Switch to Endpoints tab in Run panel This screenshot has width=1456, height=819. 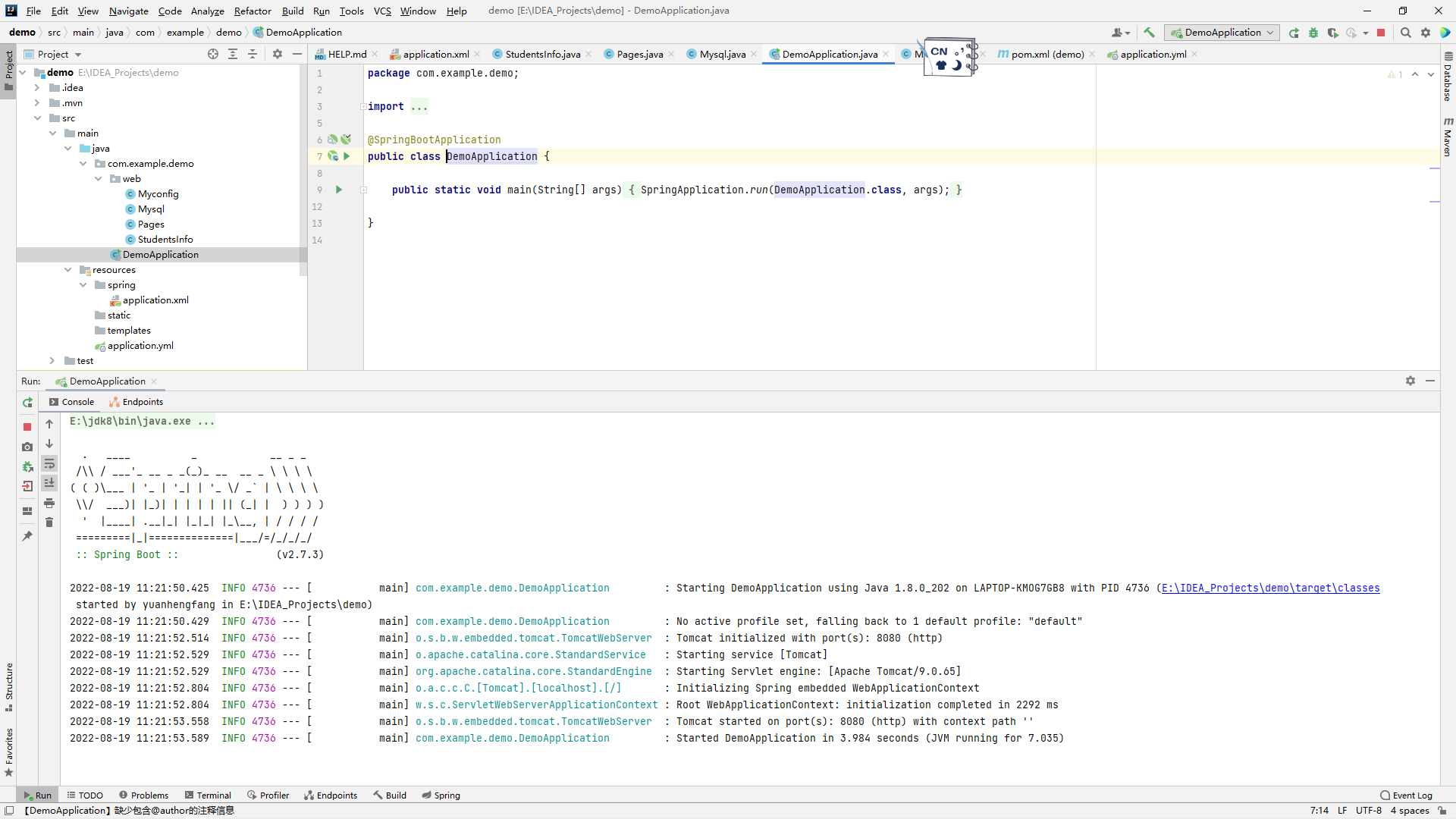[136, 402]
